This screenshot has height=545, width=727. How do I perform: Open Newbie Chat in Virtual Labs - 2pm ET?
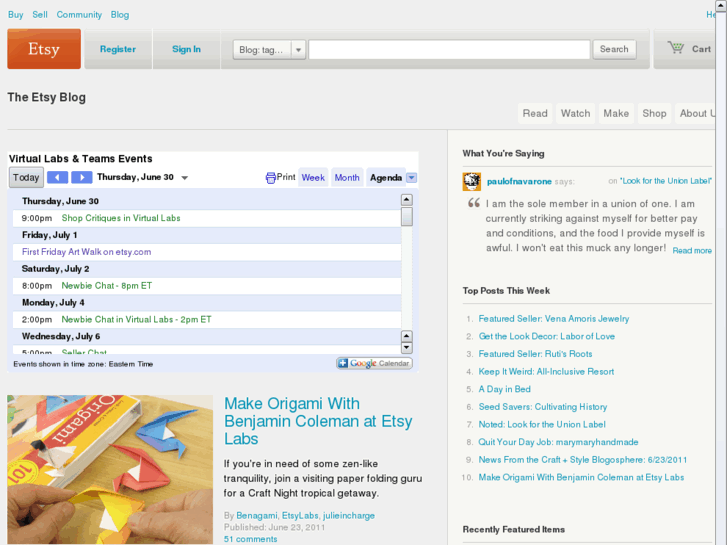point(136,320)
